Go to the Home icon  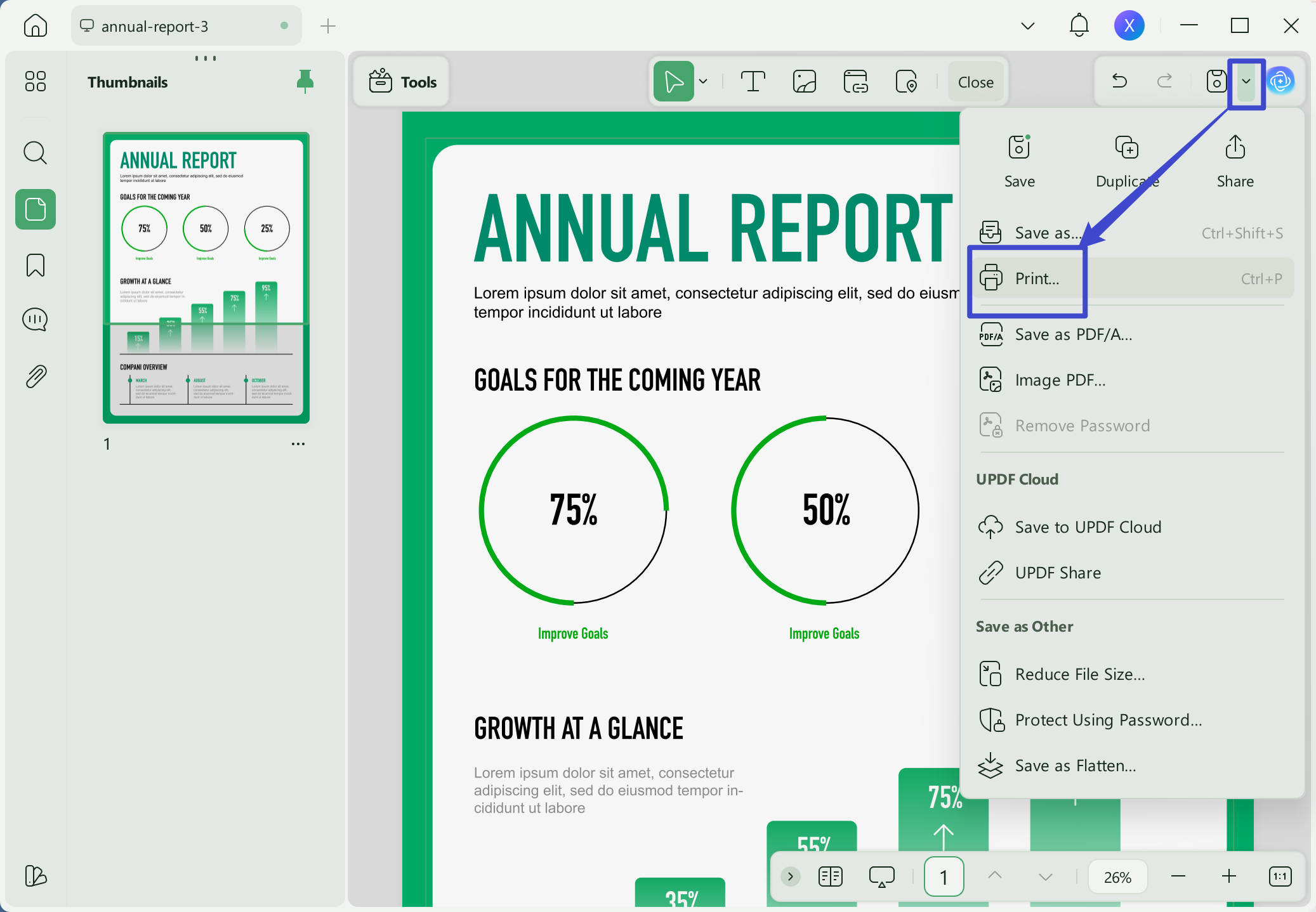(x=36, y=26)
